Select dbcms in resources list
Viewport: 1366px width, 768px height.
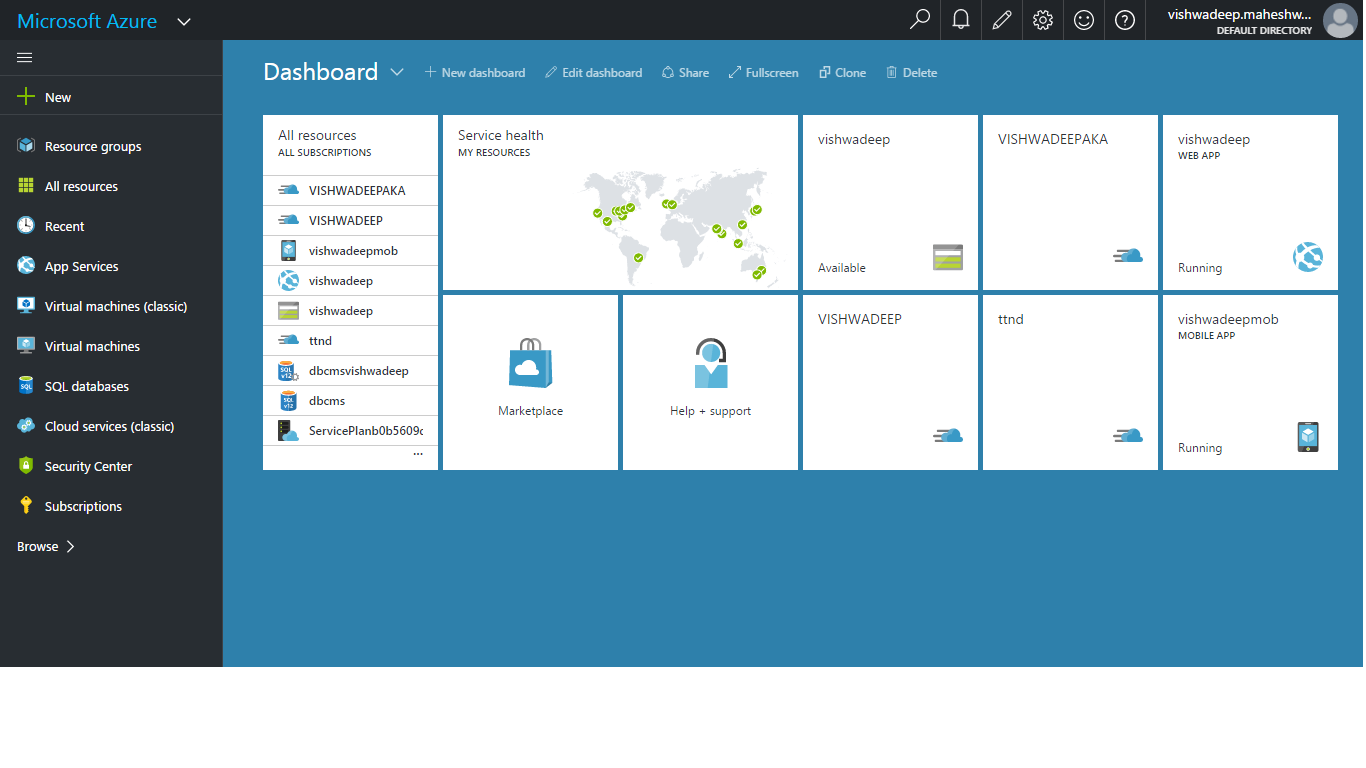pyautogui.click(x=350, y=400)
